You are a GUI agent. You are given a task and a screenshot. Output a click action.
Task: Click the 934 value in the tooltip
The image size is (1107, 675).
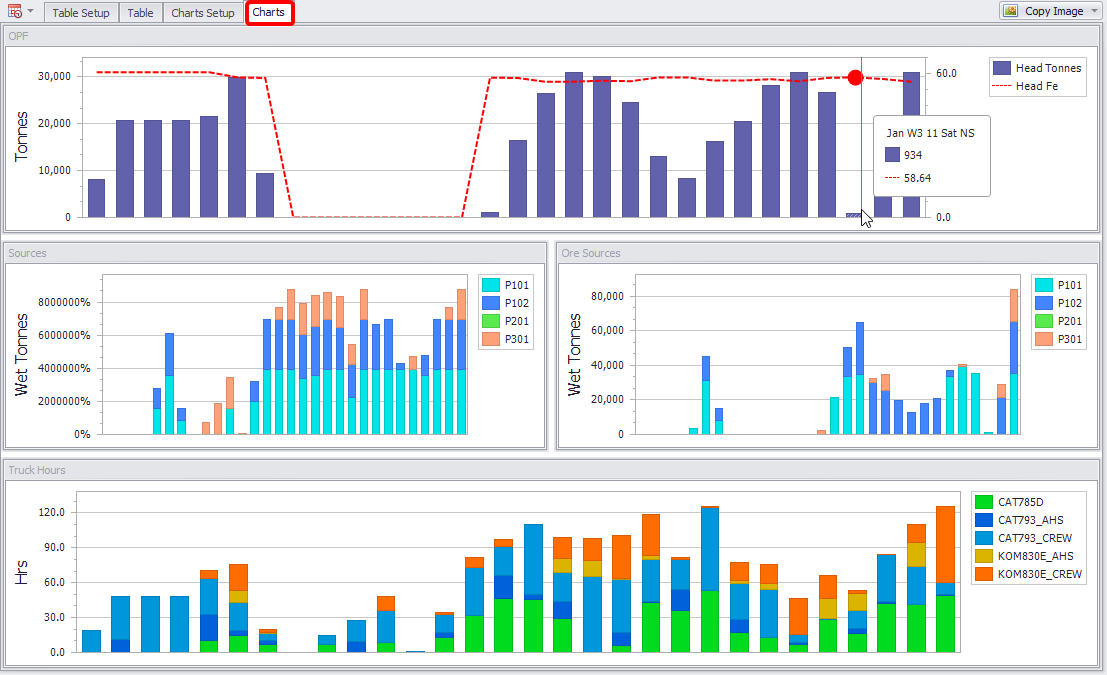click(x=913, y=155)
